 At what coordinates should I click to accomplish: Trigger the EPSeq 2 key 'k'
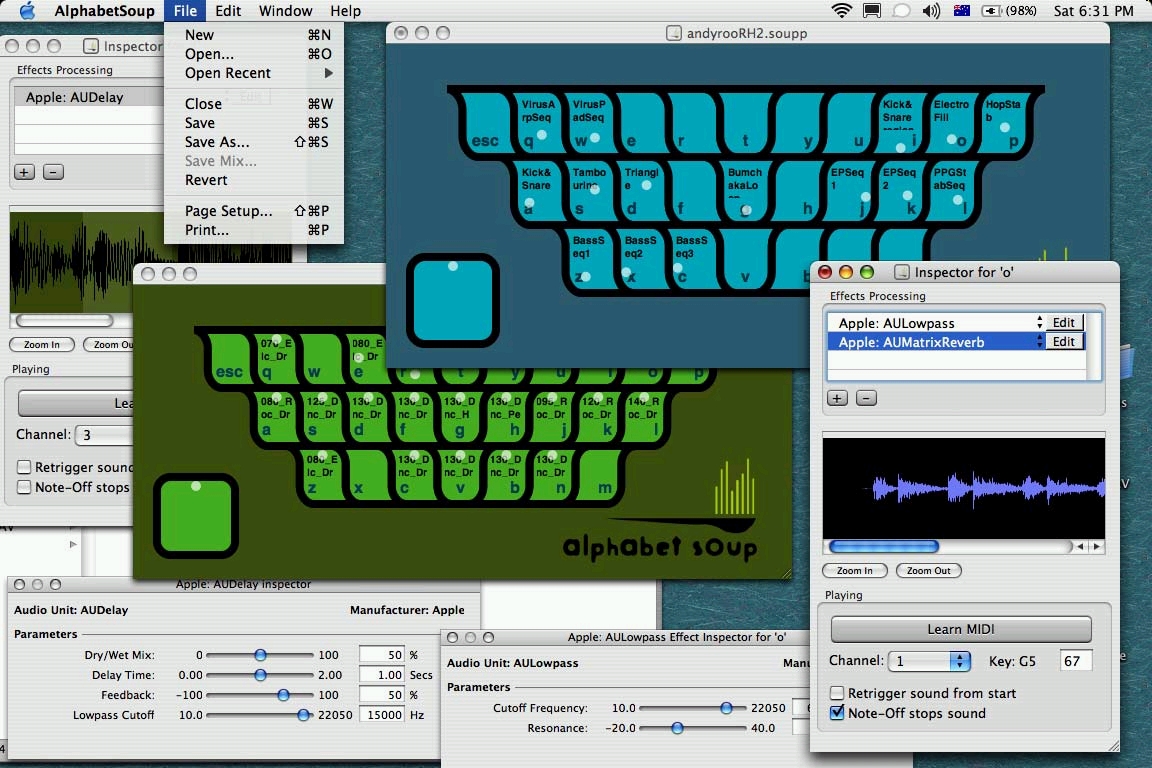click(x=899, y=191)
